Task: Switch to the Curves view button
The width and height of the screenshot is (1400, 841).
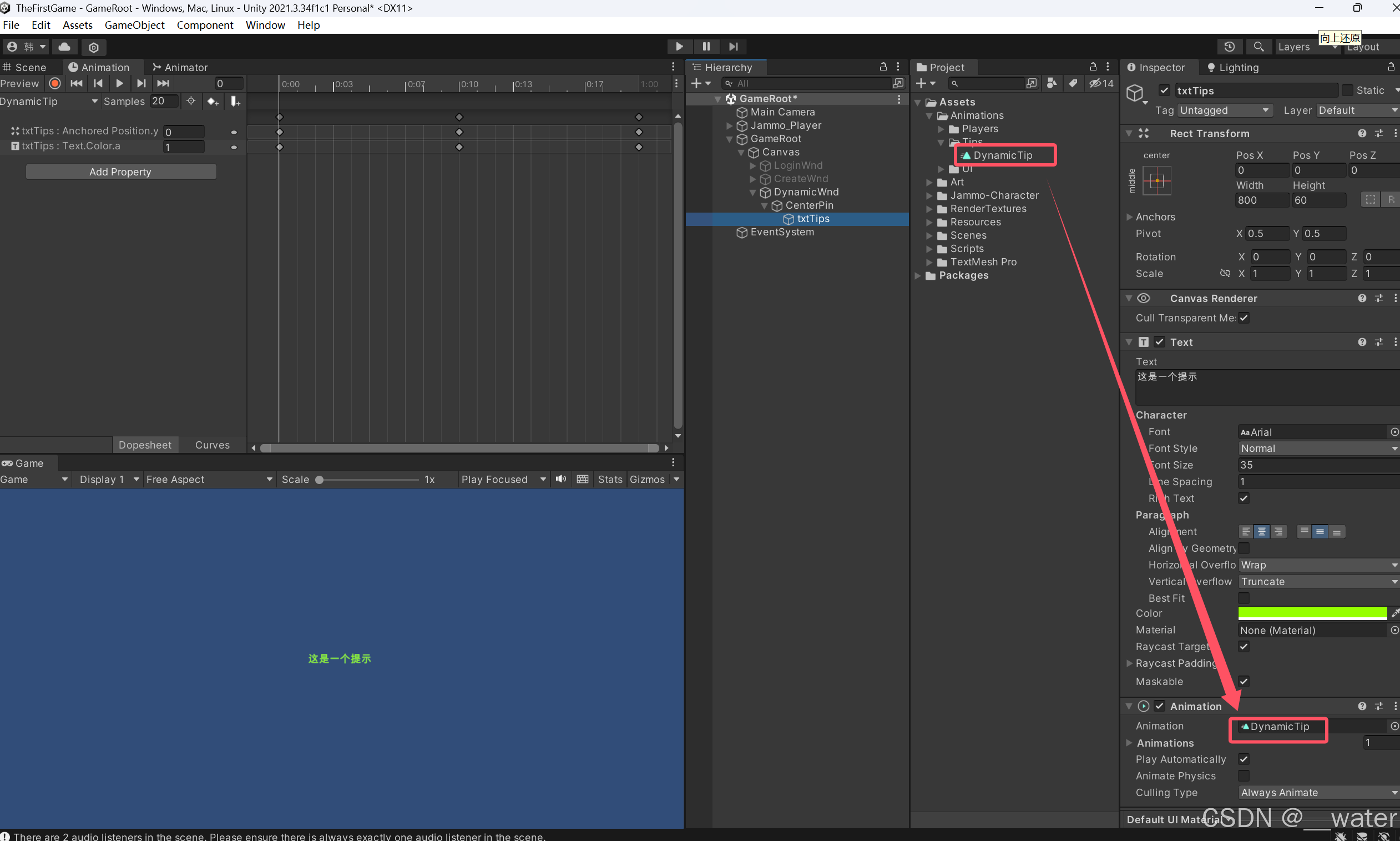Action: pyautogui.click(x=213, y=445)
